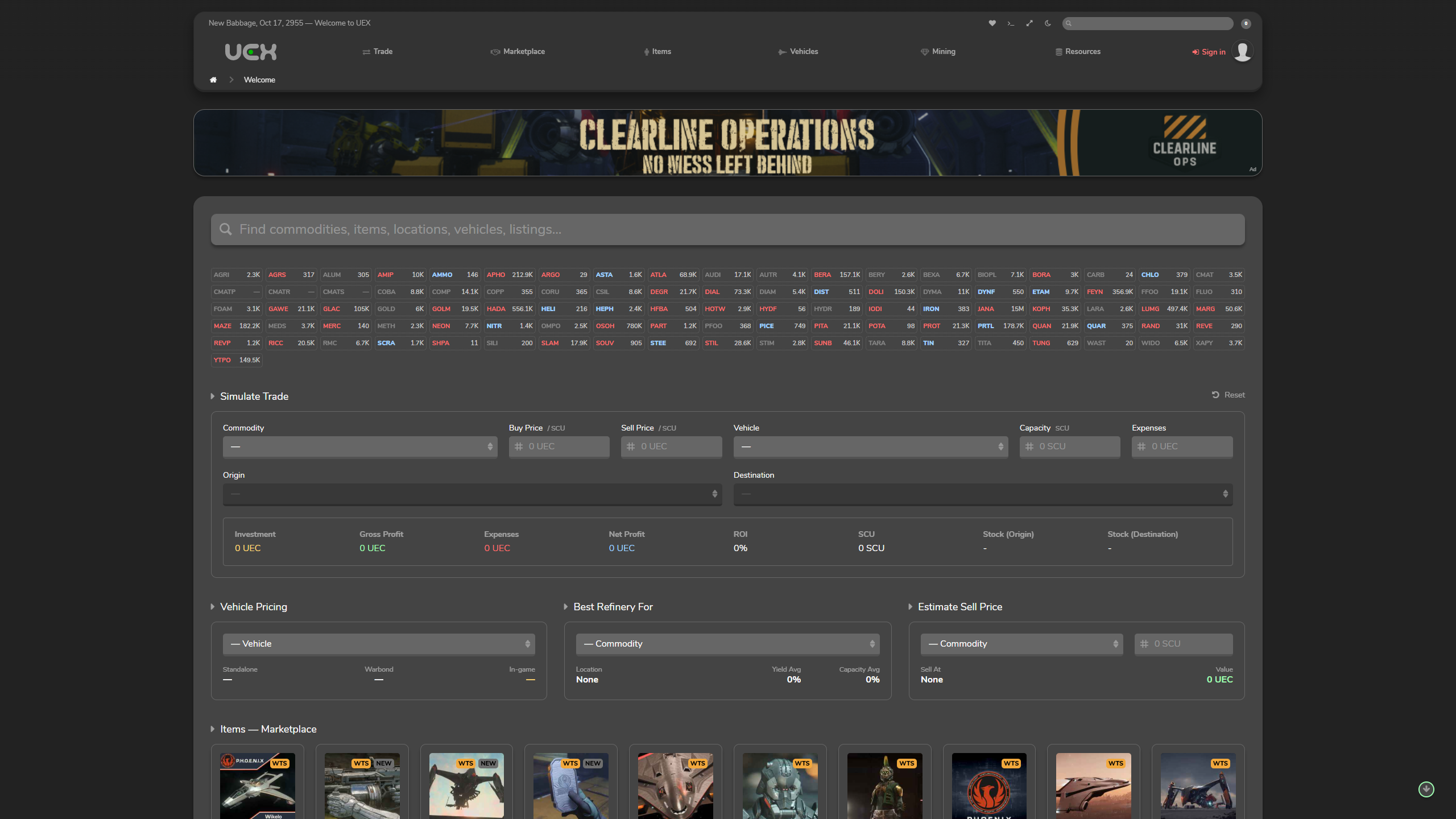Click the notification counter badge
The width and height of the screenshot is (1456, 819).
1246,23
